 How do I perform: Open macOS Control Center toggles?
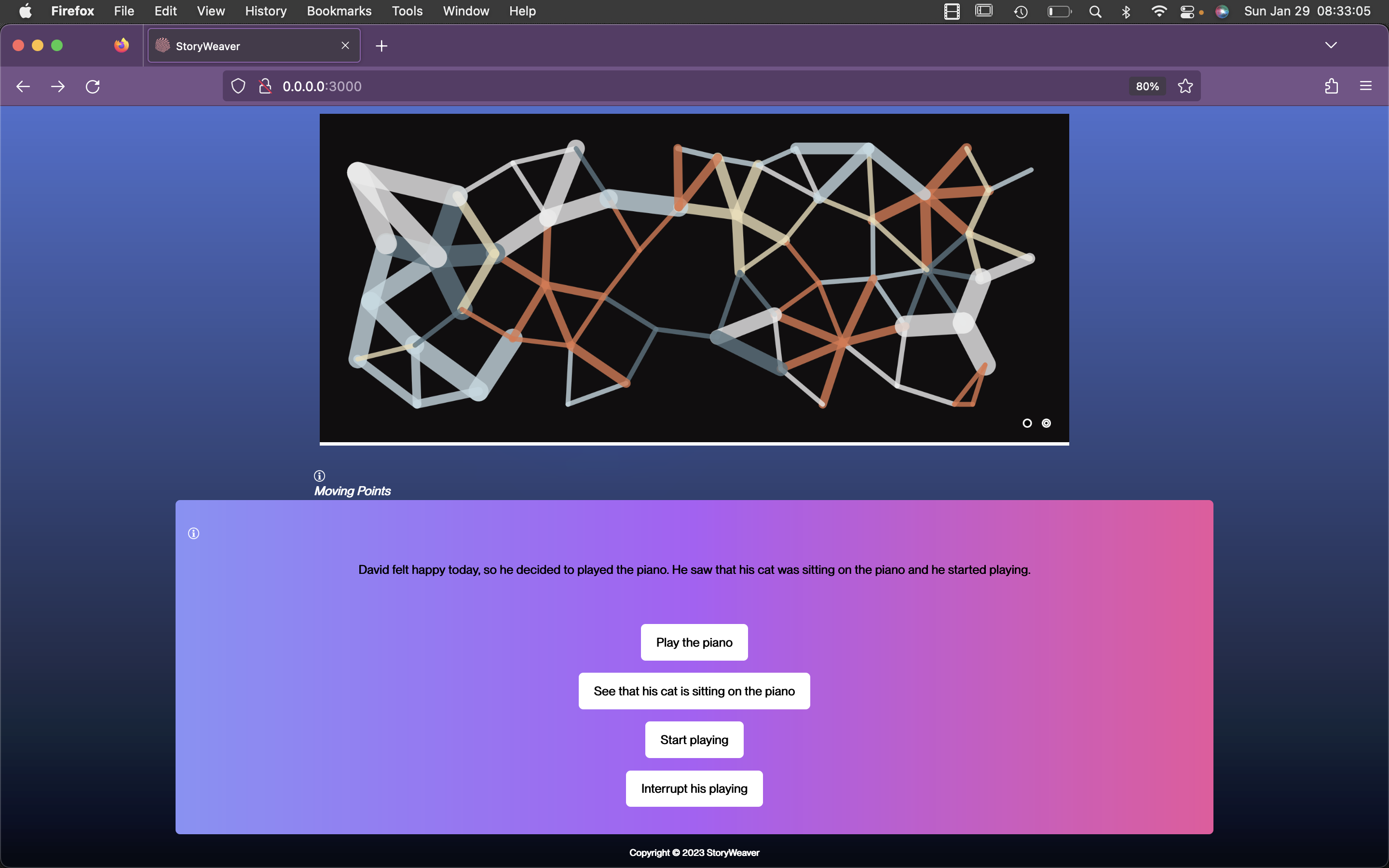pyautogui.click(x=1187, y=12)
